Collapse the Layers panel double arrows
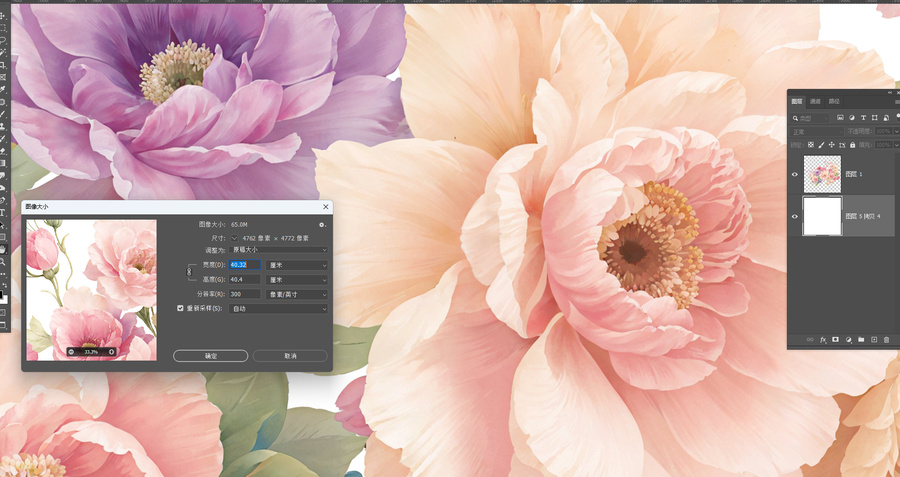 pyautogui.click(x=890, y=93)
